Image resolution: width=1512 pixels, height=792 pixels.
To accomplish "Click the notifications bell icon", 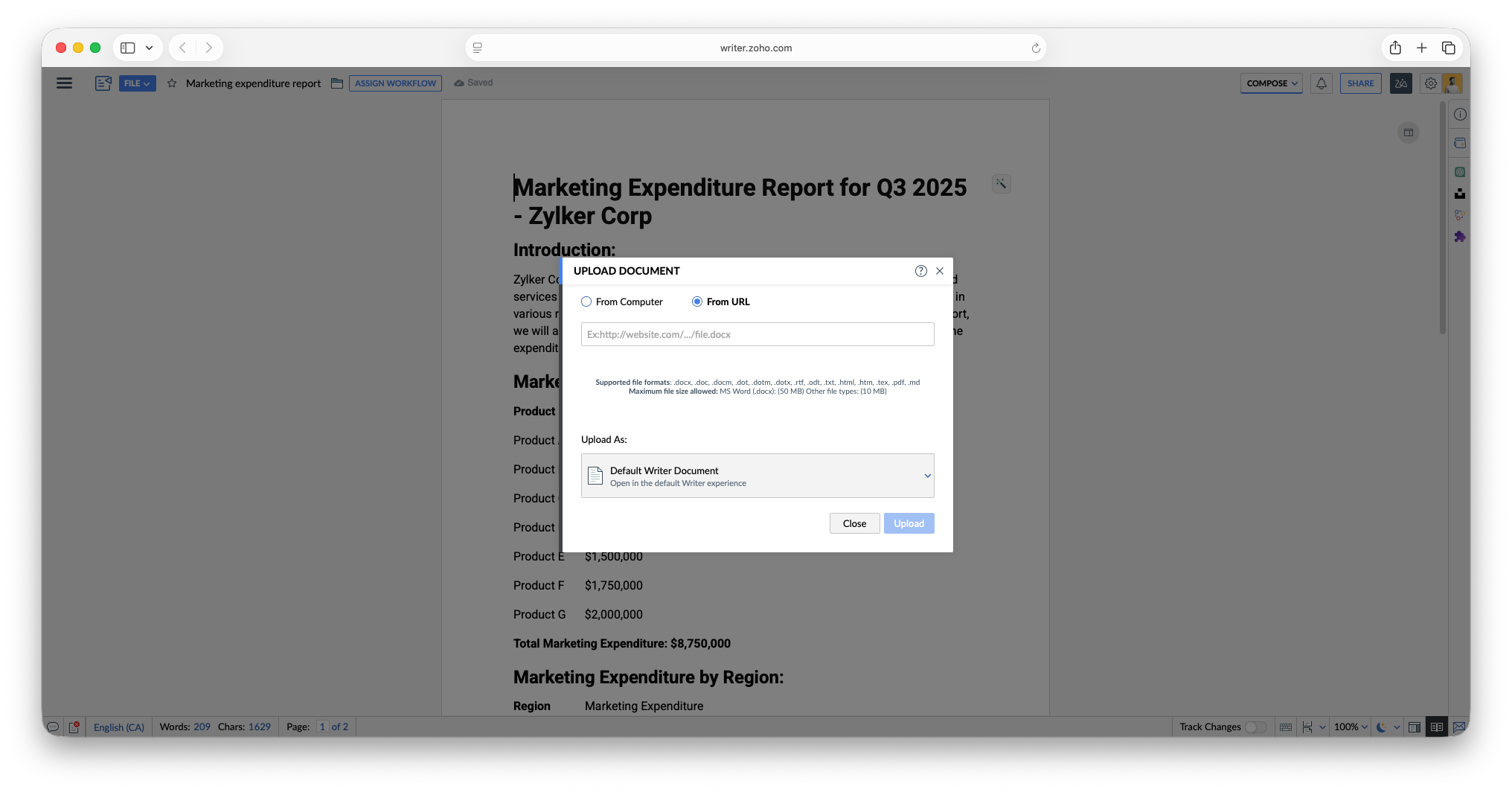I will coord(1322,83).
